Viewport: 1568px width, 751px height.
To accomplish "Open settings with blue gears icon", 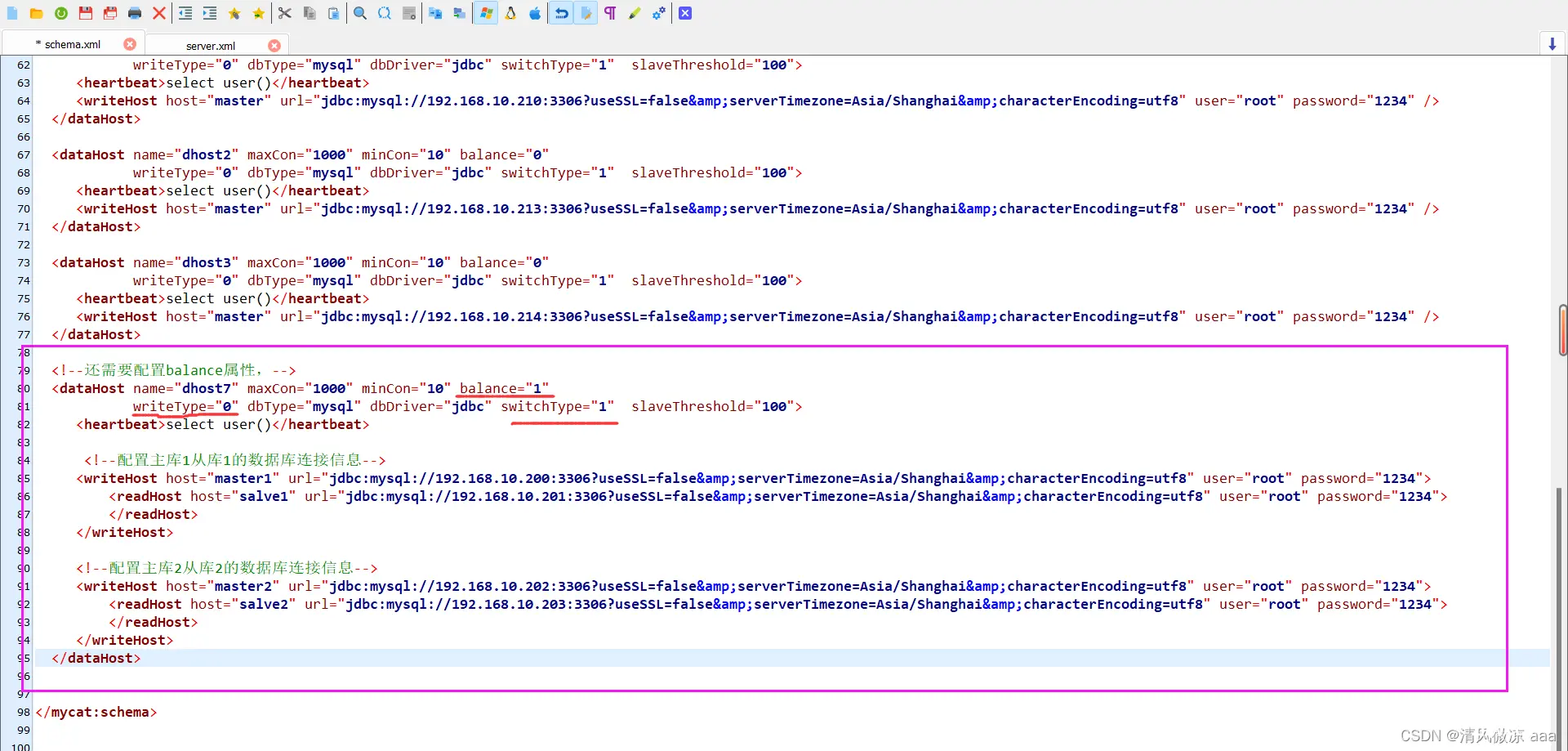I will point(659,13).
